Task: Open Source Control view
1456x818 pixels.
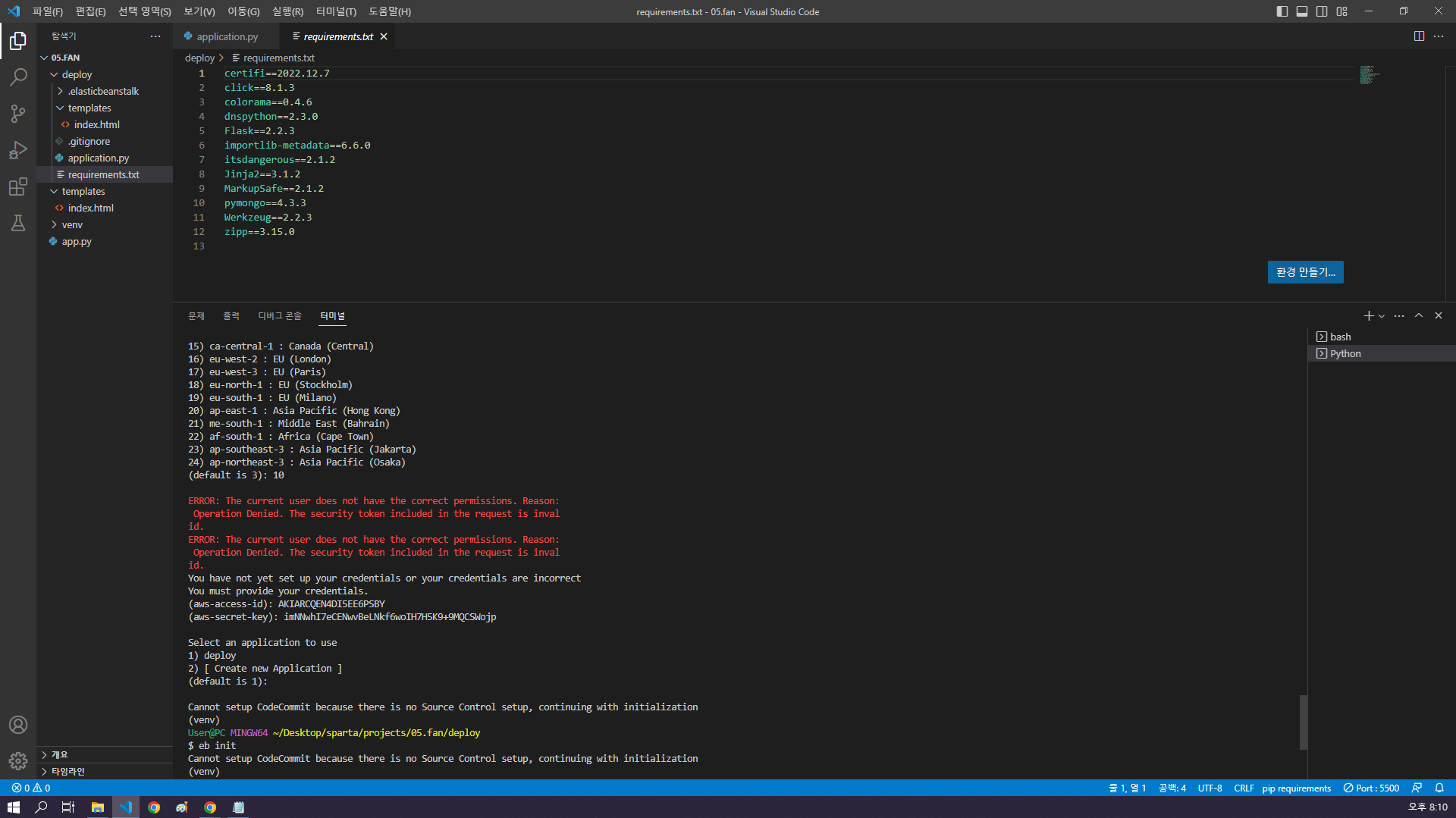Action: click(18, 113)
